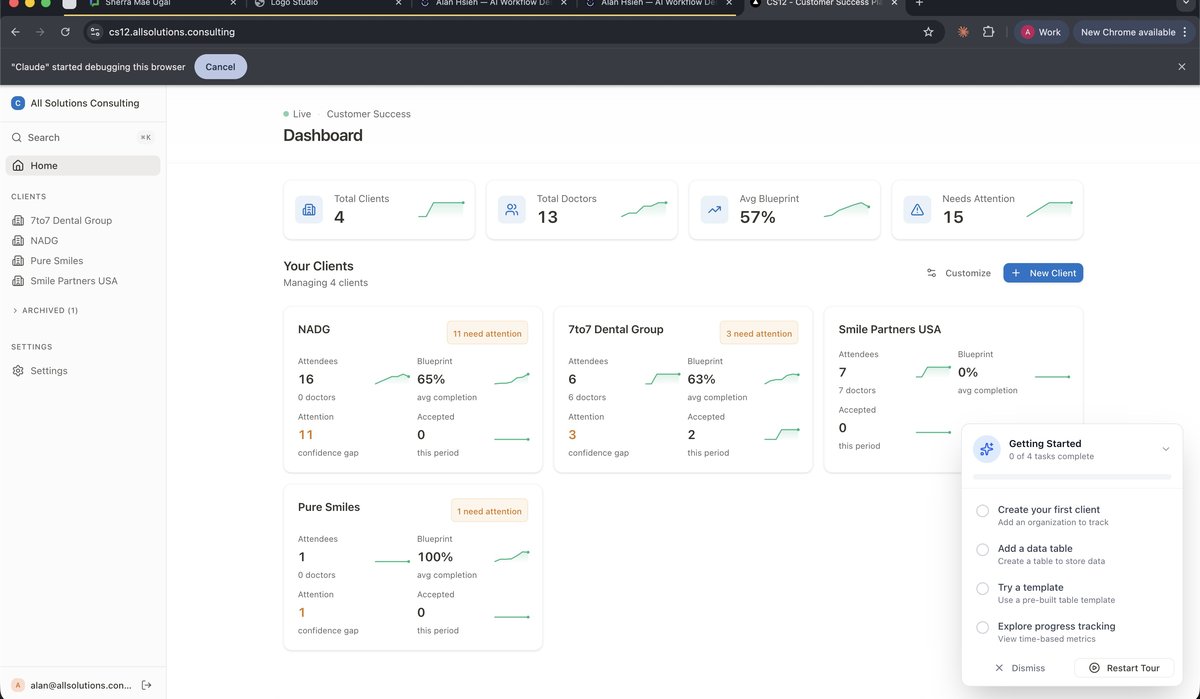Open search via the magnifier icon

[15, 137]
